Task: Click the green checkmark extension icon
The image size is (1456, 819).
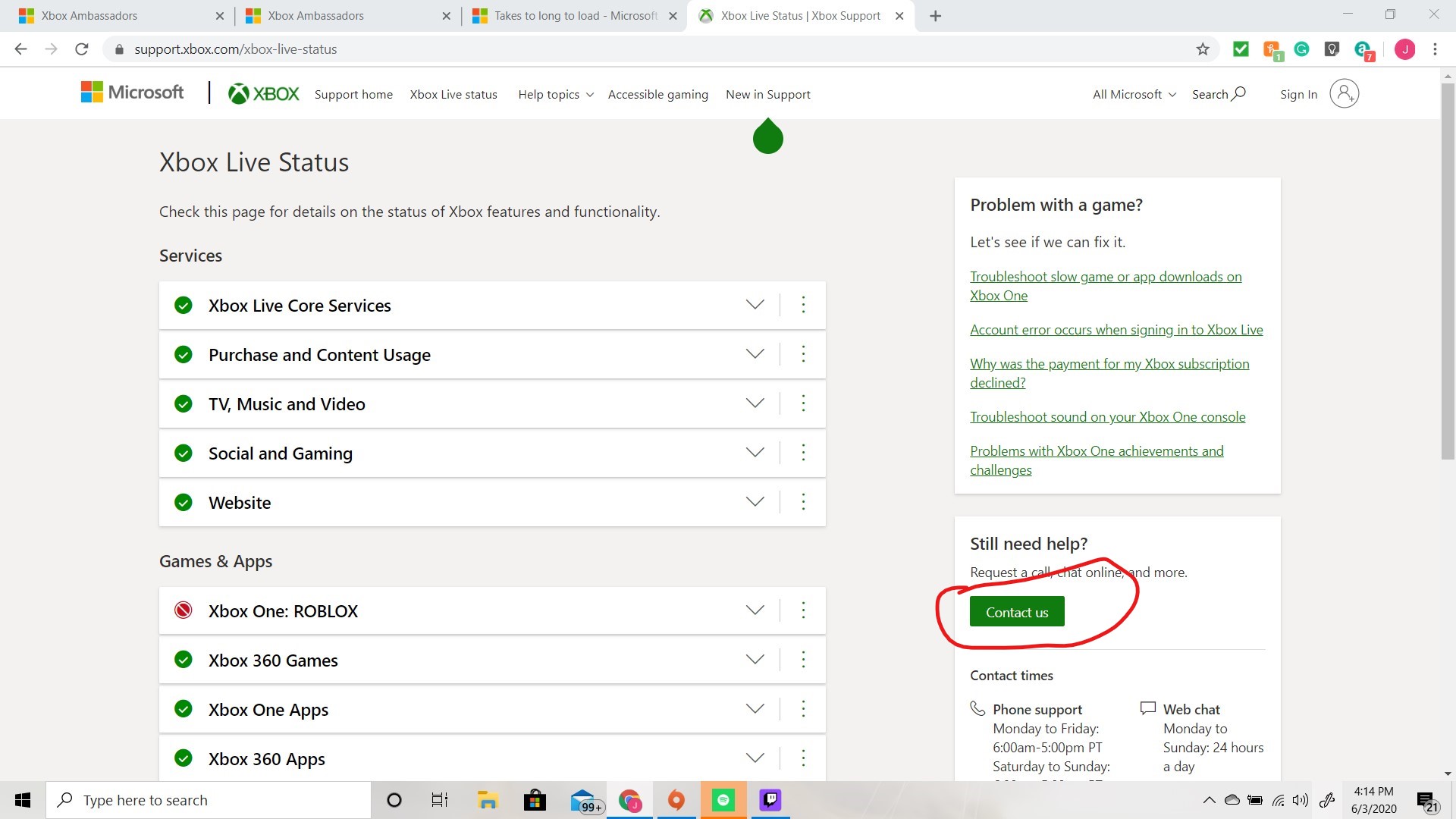Action: pyautogui.click(x=1241, y=49)
